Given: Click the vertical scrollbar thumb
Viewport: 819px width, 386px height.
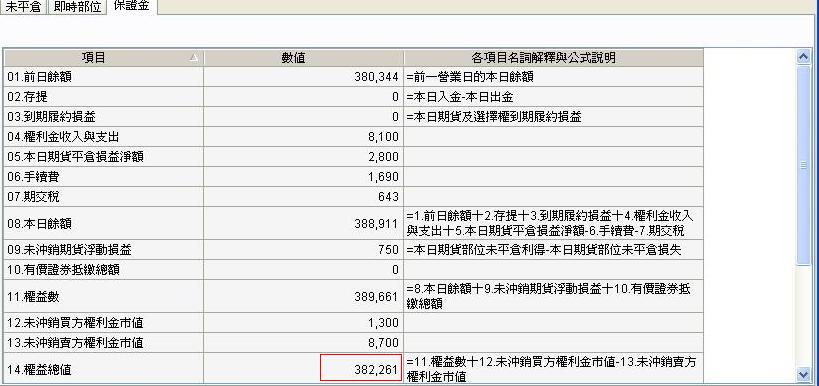Looking at the screenshot, I should click(x=803, y=165).
